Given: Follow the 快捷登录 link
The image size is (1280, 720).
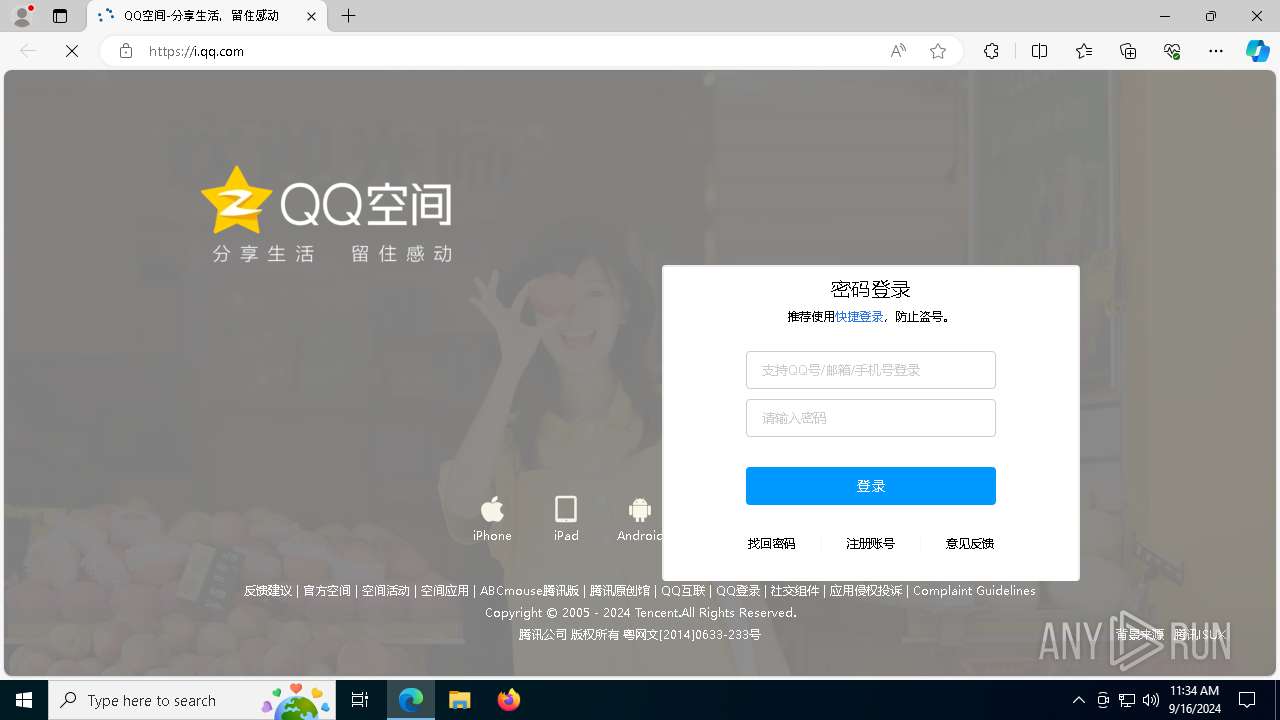Looking at the screenshot, I should click(x=859, y=317).
